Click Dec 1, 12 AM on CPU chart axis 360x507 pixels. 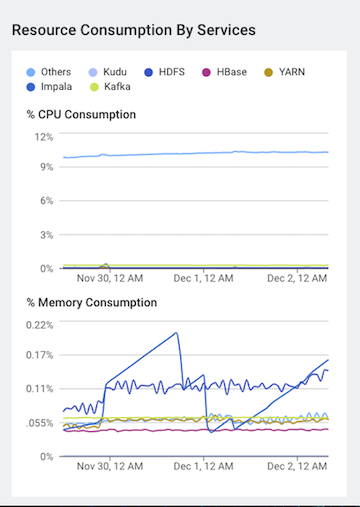click(x=203, y=278)
